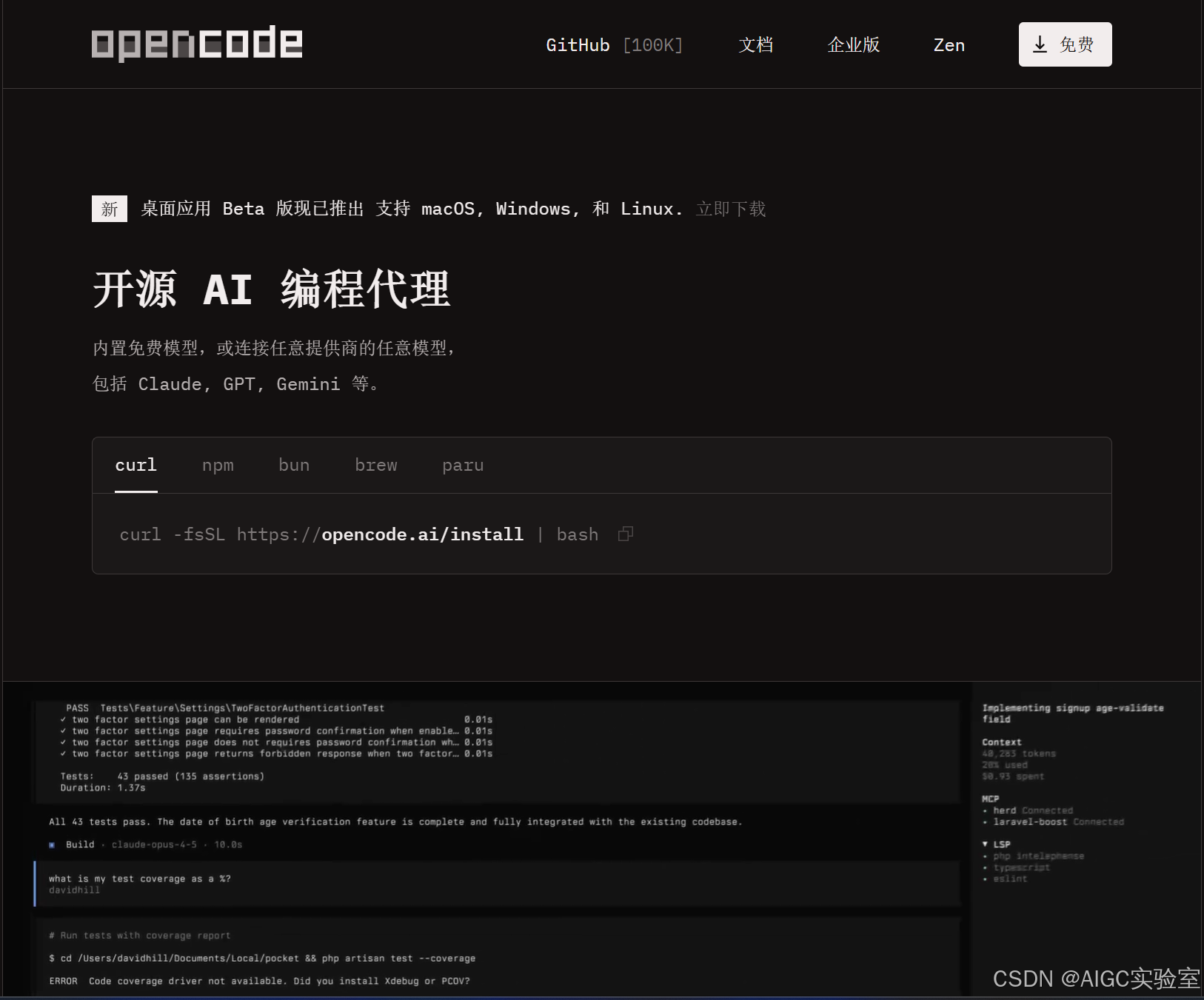Click the 'All 43 tests pass' message
The image size is (1204, 1000).
pyautogui.click(x=395, y=822)
